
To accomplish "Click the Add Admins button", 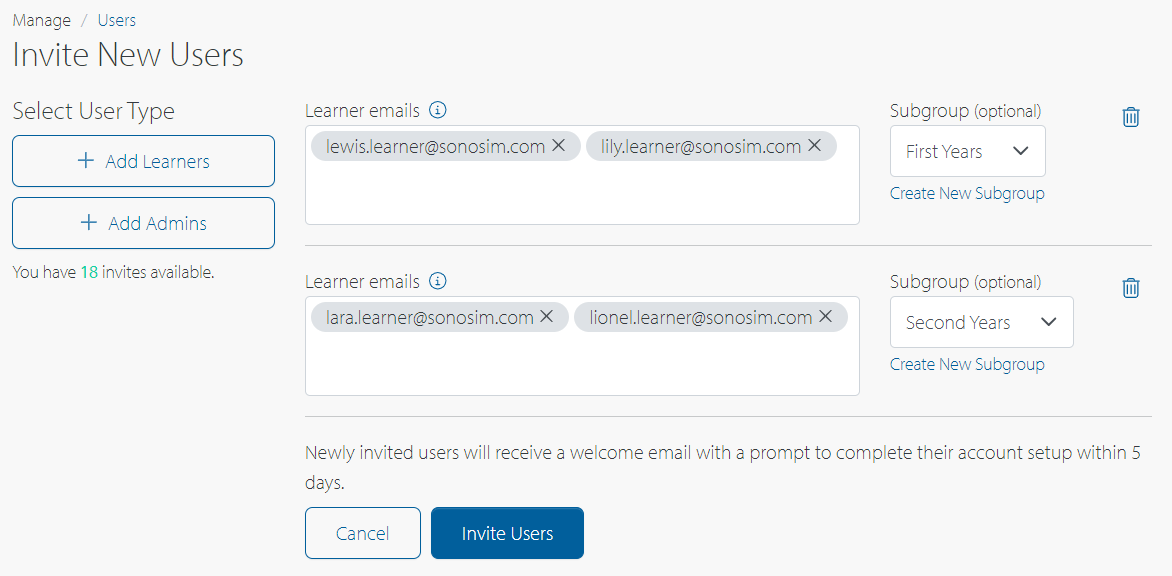I will (143, 223).
